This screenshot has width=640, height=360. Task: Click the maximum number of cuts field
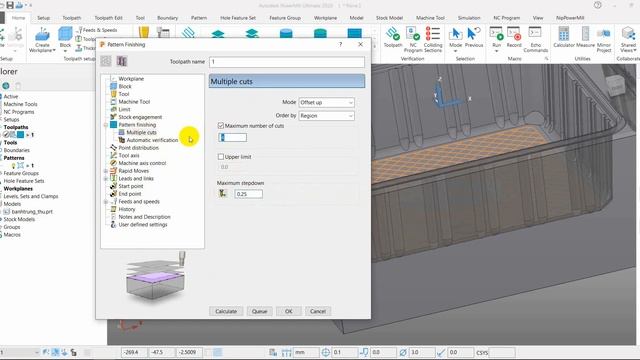point(232,137)
